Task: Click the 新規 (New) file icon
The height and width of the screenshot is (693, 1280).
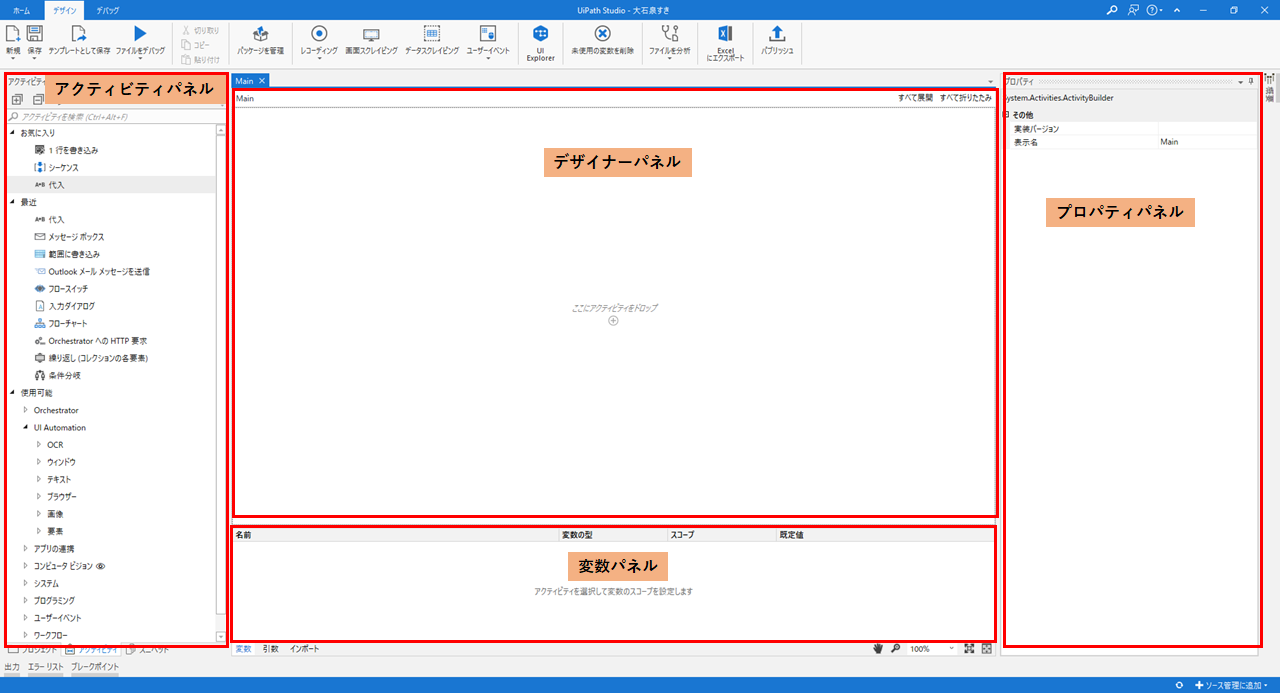Action: click(13, 34)
